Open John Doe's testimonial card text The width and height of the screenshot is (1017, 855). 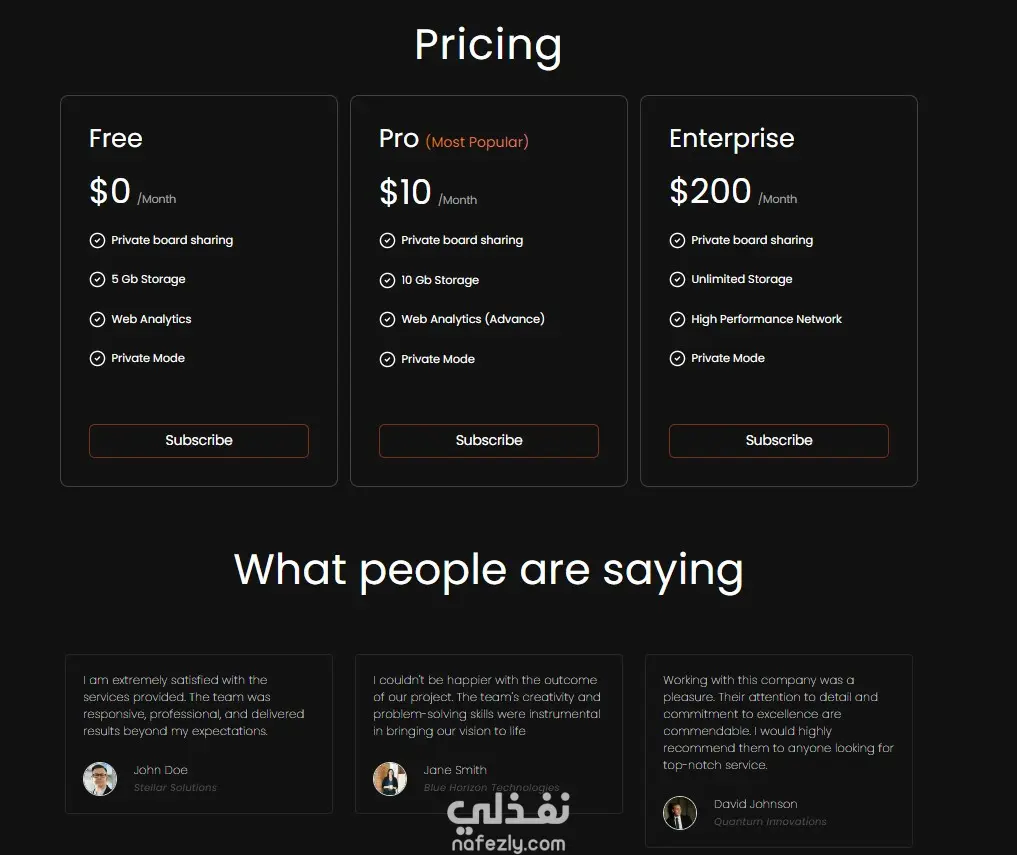(193, 706)
